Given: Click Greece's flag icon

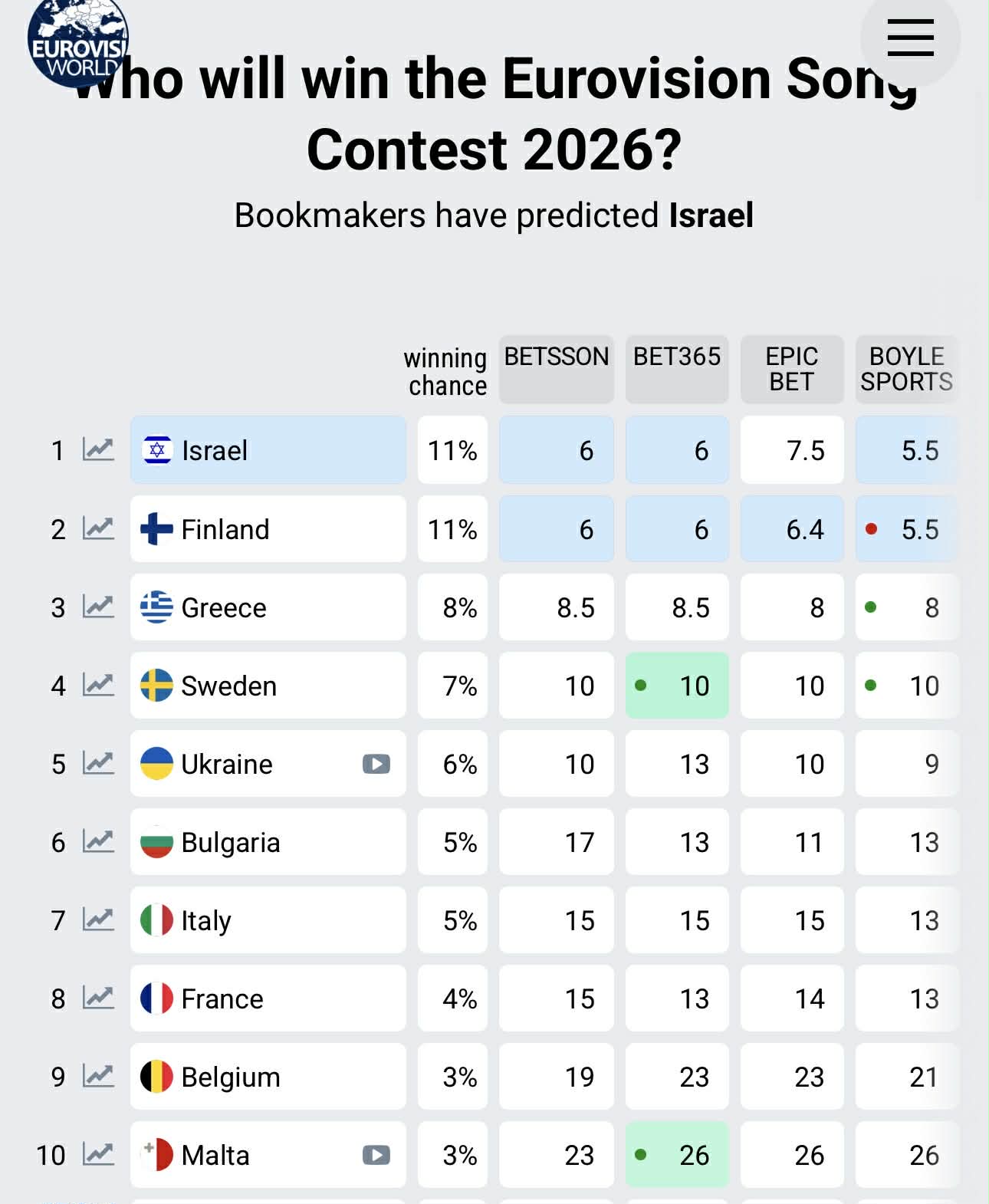Looking at the screenshot, I should pos(156,607).
